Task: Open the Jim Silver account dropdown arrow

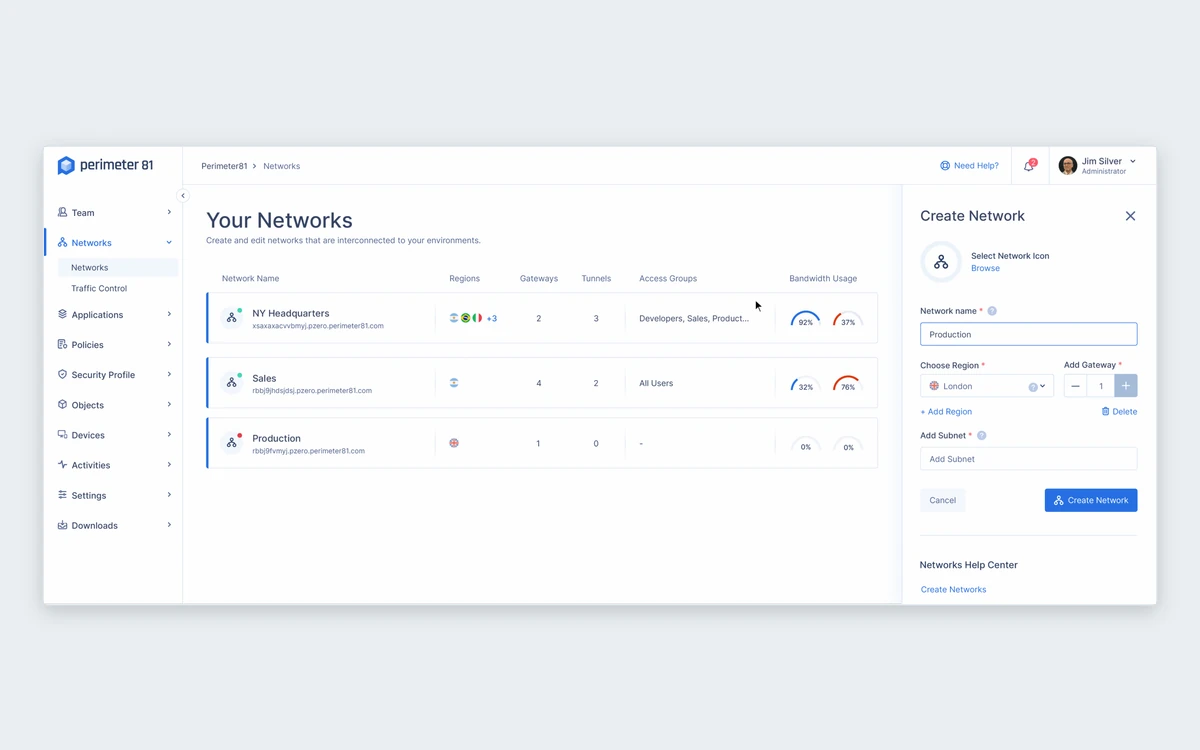Action: click(1133, 161)
